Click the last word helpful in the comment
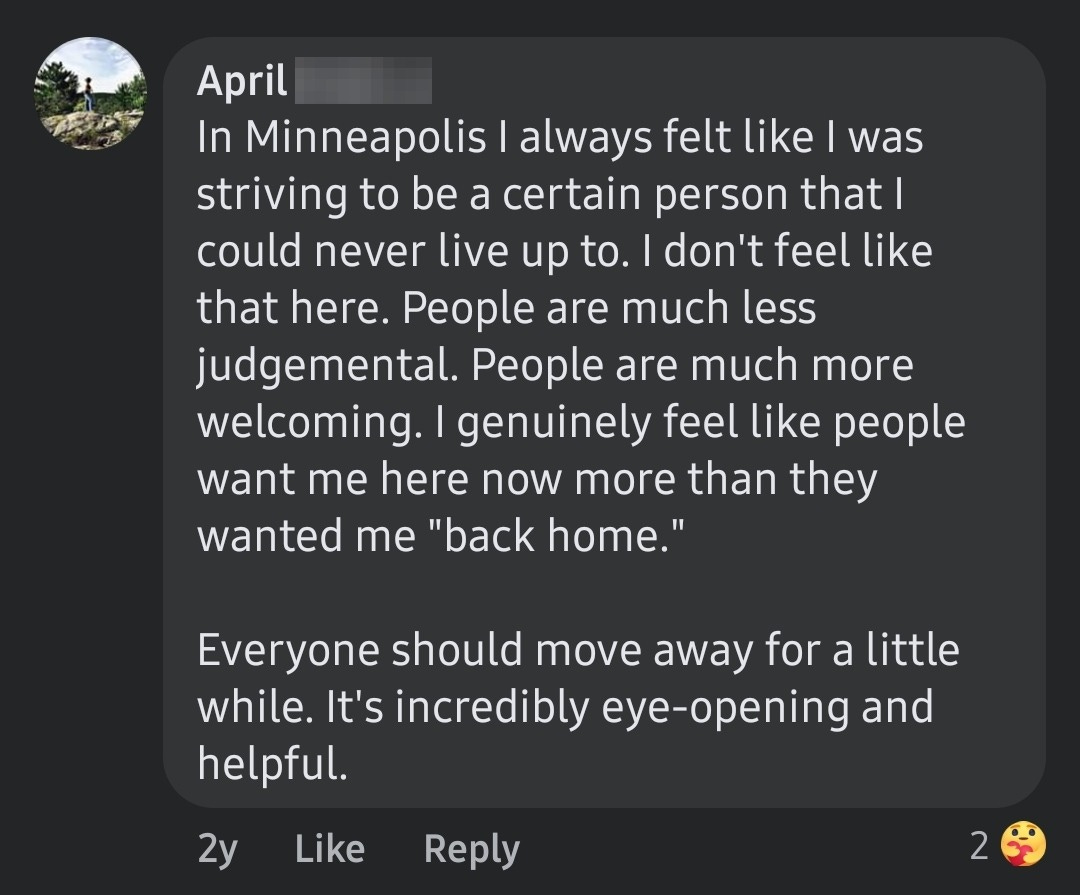This screenshot has height=895, width=1080. point(271,763)
